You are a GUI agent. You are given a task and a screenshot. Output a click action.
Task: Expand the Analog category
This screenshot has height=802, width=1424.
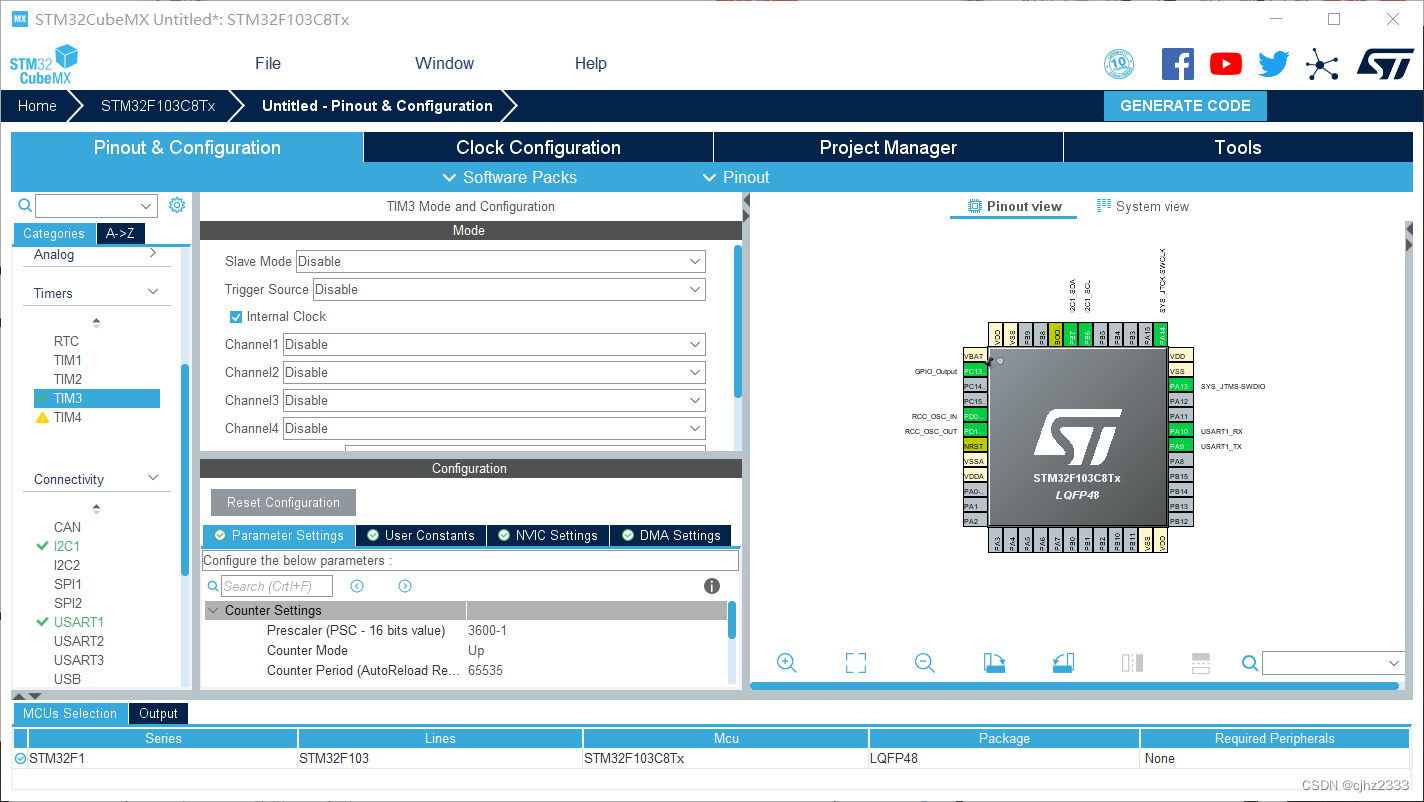click(153, 254)
